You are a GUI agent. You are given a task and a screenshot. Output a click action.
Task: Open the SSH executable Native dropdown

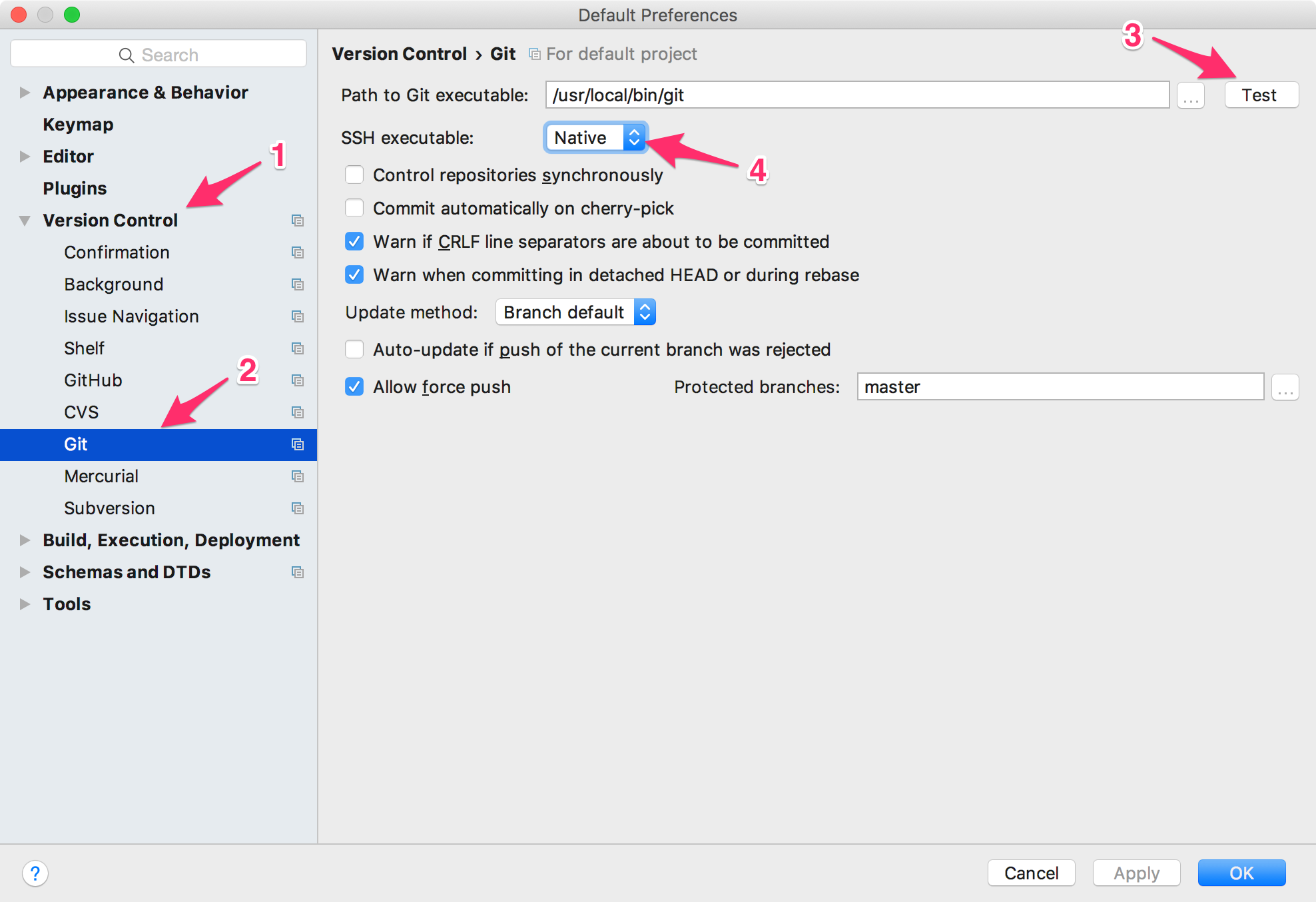pyautogui.click(x=596, y=138)
